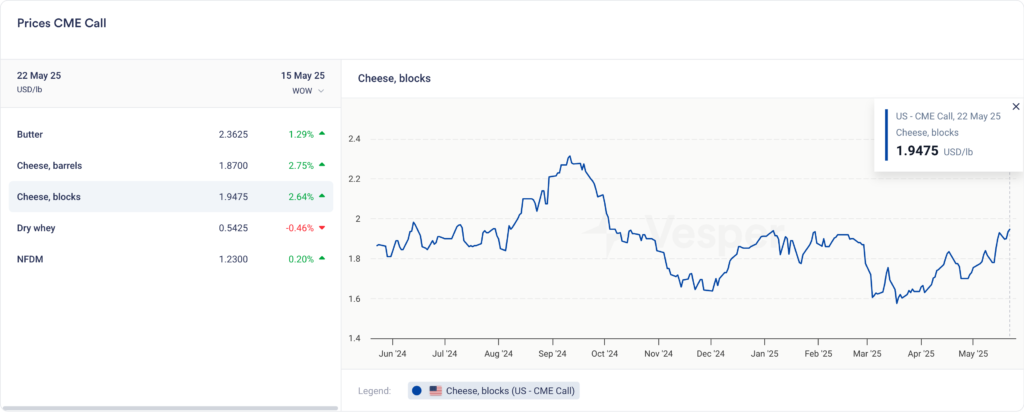Click green up arrow next to Butter

click(x=322, y=134)
